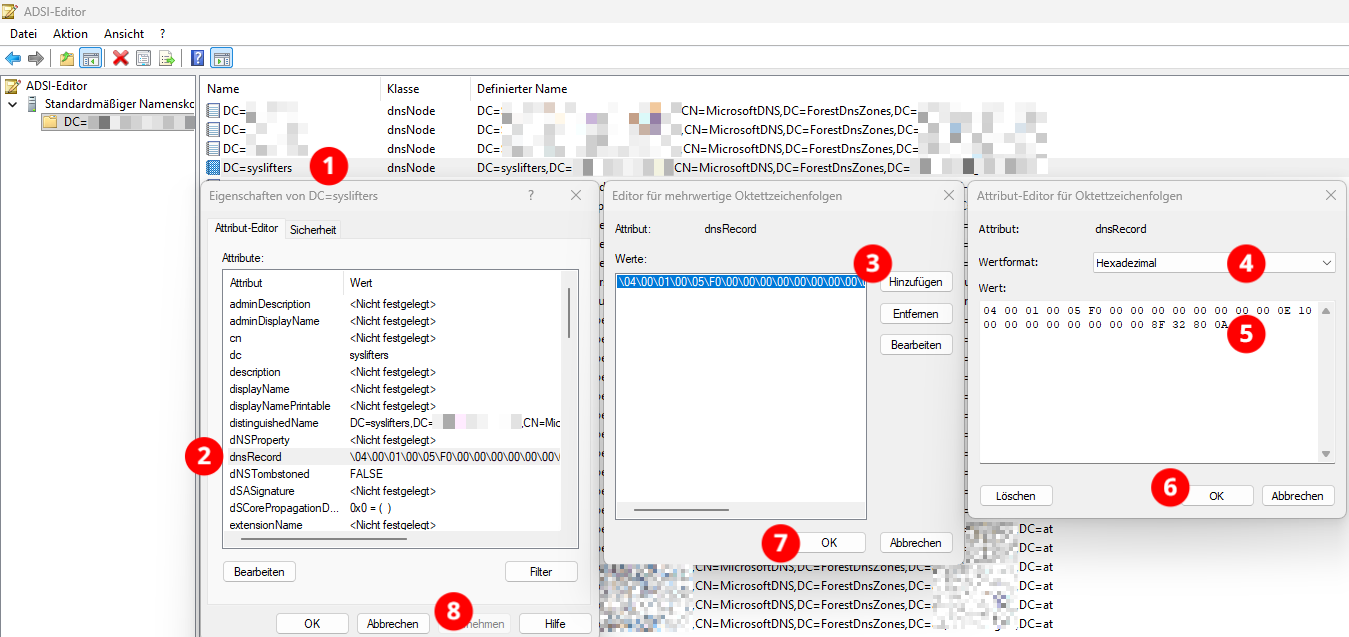Select the distinguishedName attribute row

point(393,423)
